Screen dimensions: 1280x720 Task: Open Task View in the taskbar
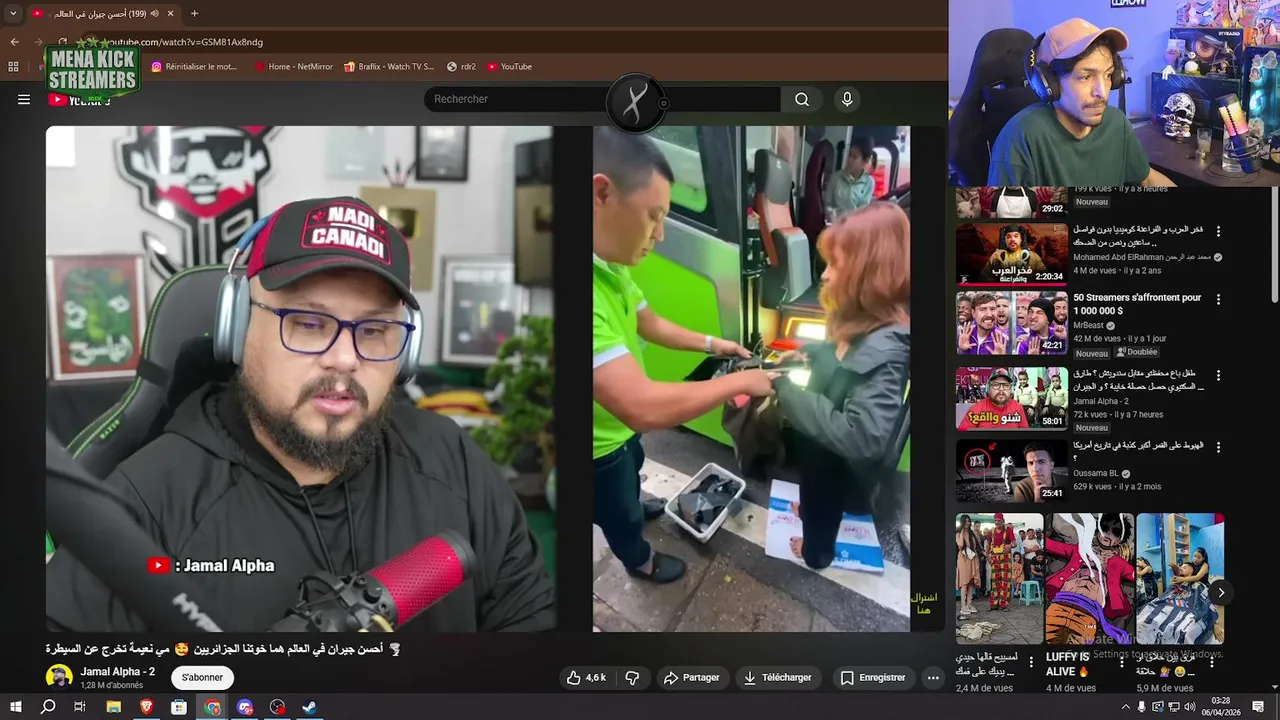click(x=80, y=707)
